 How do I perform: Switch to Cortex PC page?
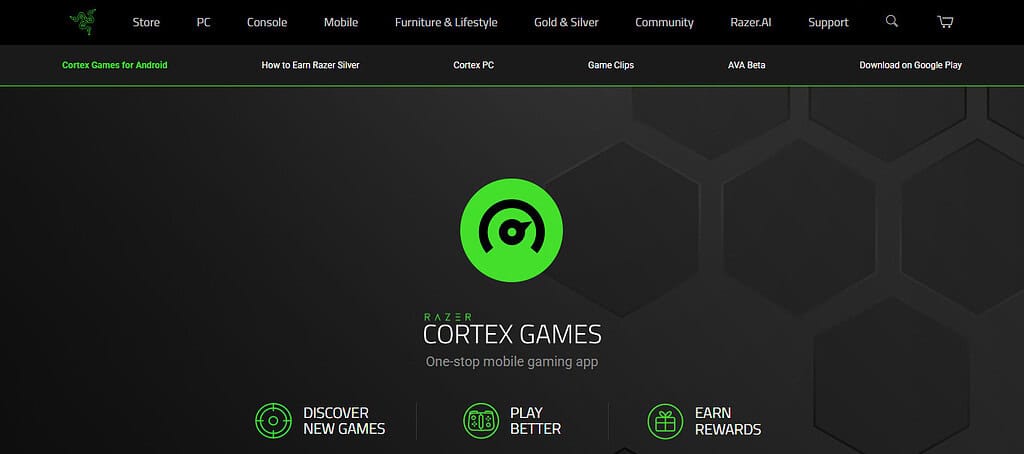coord(473,65)
